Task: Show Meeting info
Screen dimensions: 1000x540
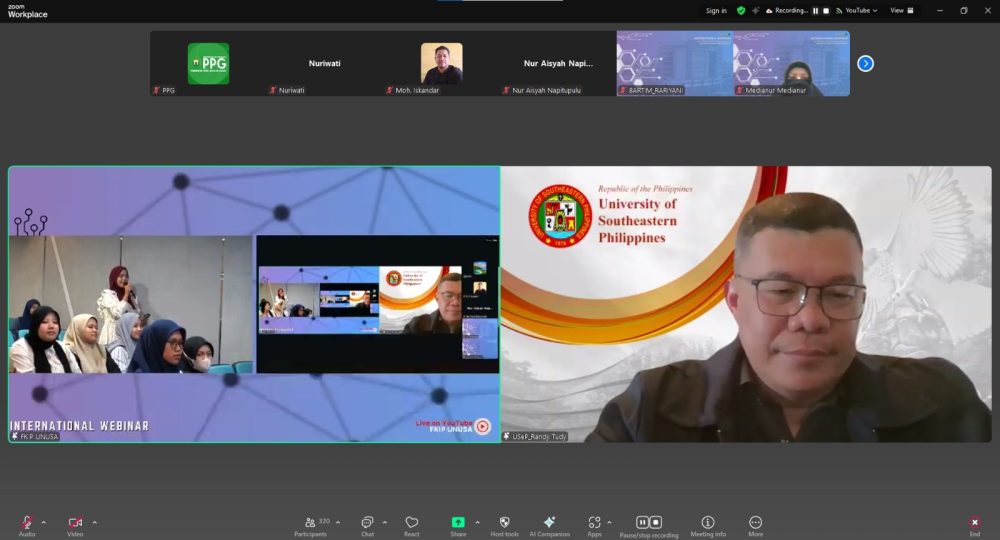Action: click(708, 523)
